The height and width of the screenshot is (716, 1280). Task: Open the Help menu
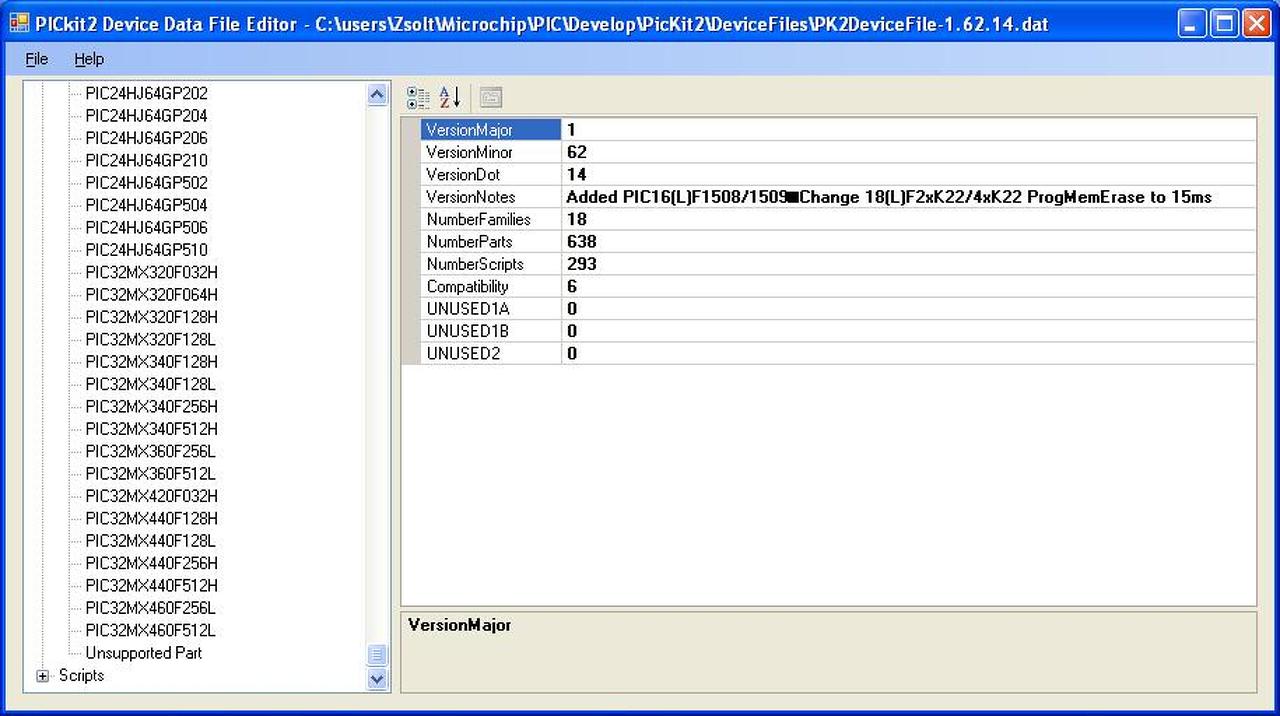click(89, 59)
